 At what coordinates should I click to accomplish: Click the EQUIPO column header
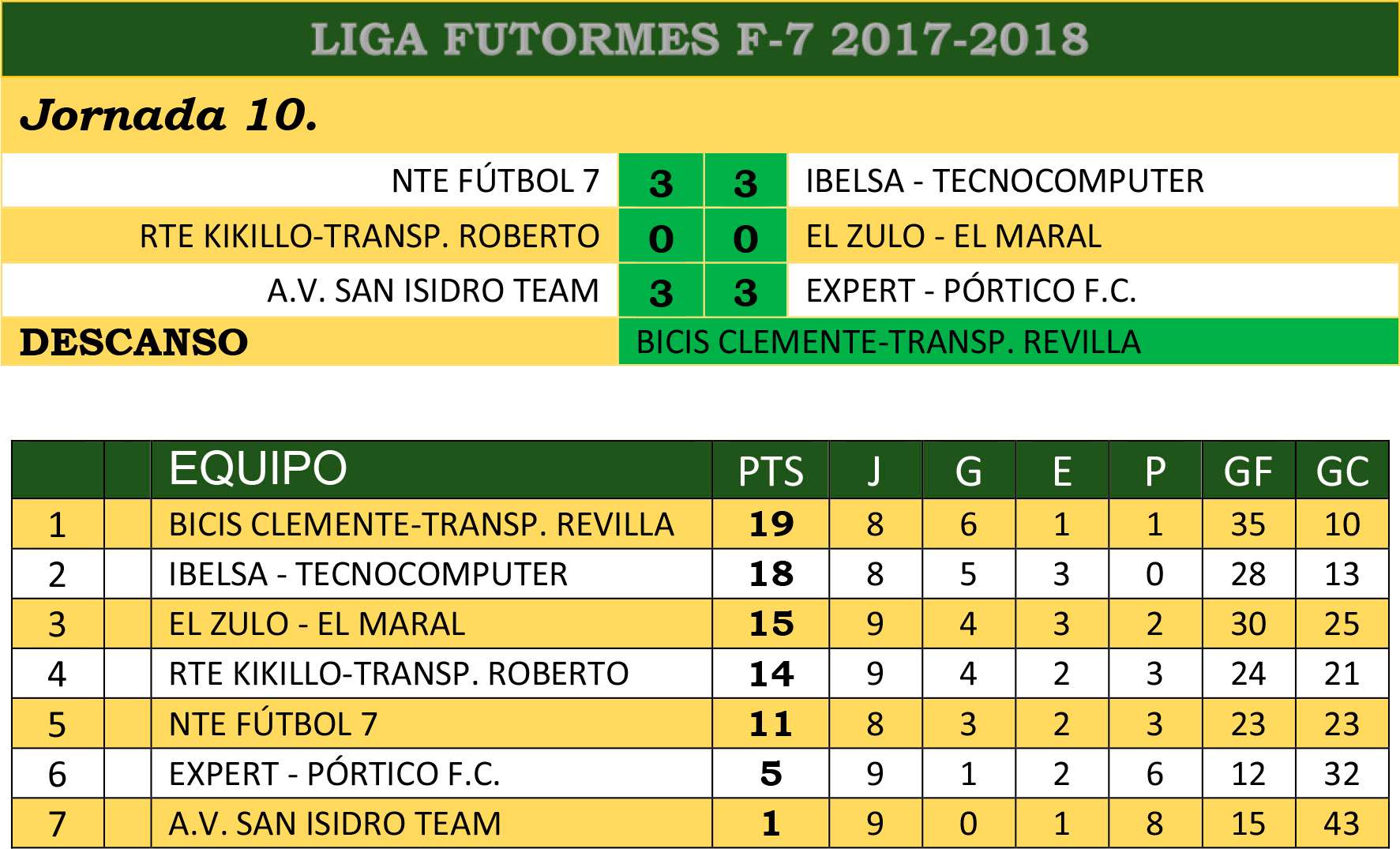(257, 468)
